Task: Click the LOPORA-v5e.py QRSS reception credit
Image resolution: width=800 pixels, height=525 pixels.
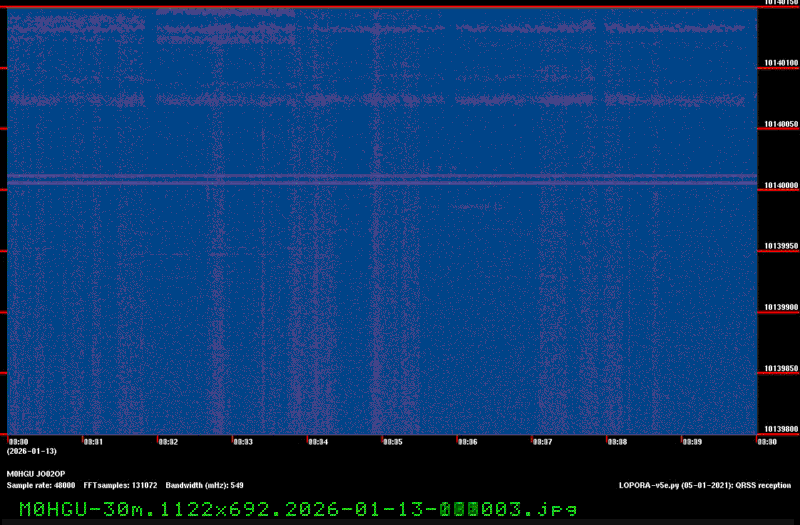Action: (x=704, y=485)
